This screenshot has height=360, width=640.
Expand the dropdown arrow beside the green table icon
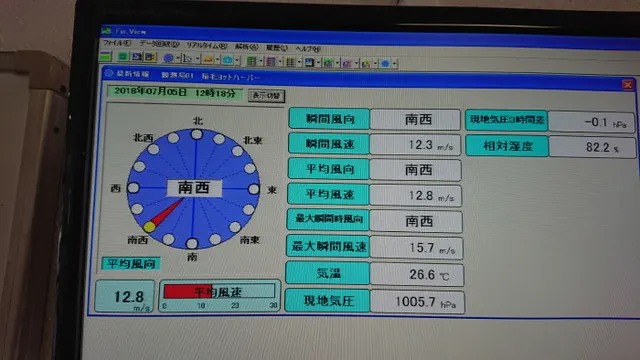tap(261, 61)
